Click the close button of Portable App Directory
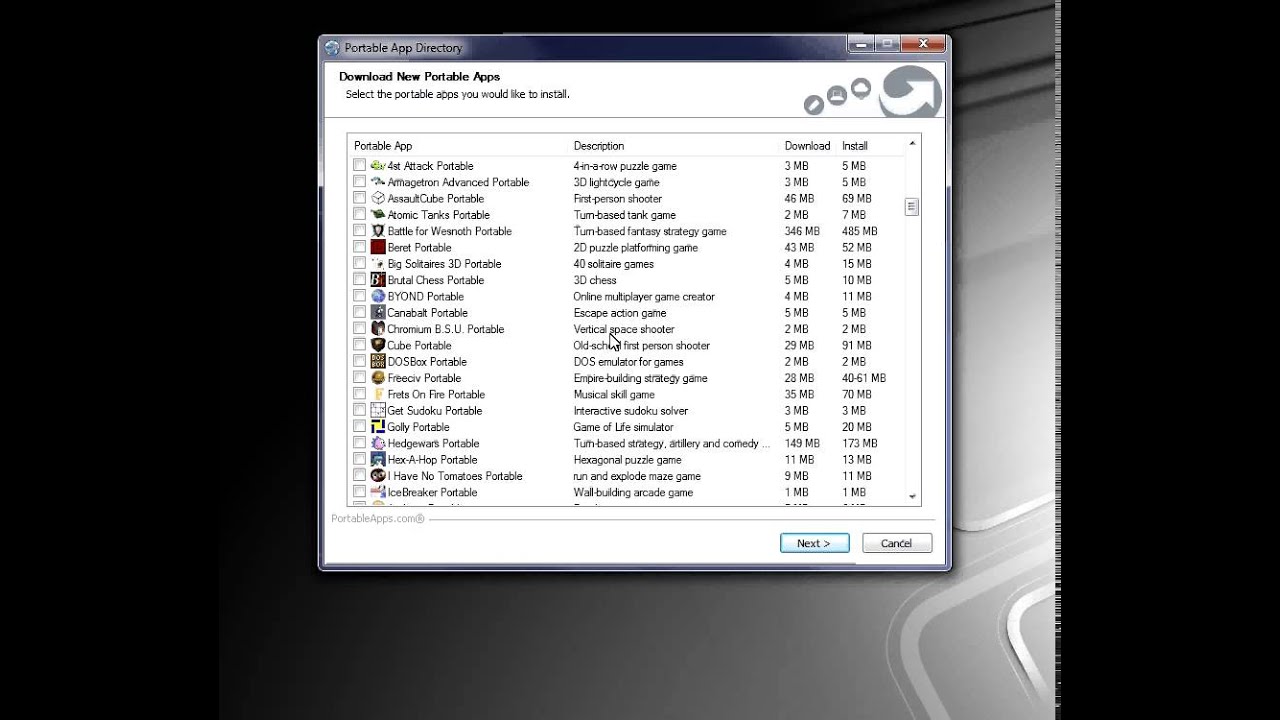Viewport: 1280px width, 720px height. tap(922, 44)
